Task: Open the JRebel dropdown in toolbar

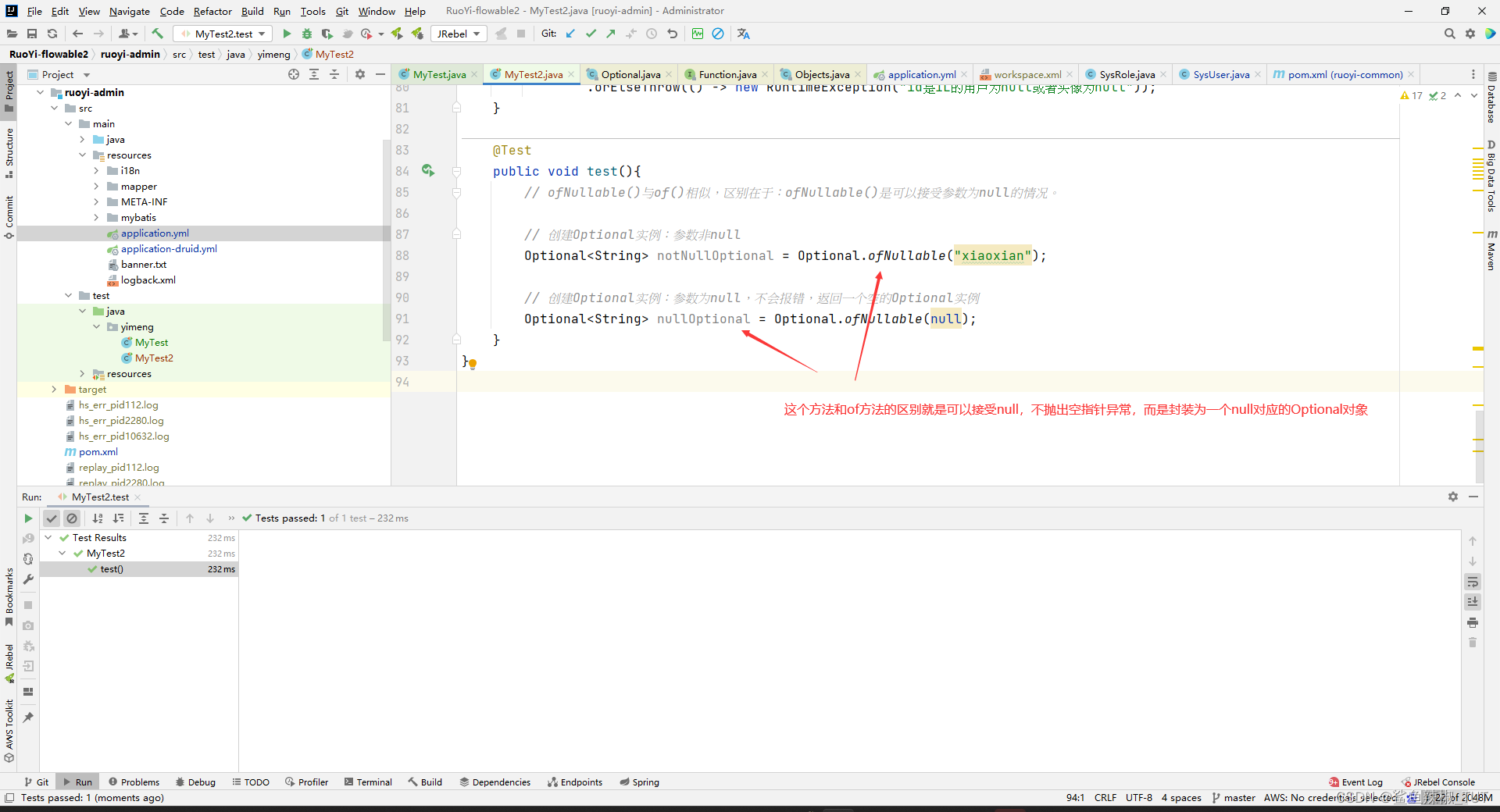Action: click(x=459, y=34)
